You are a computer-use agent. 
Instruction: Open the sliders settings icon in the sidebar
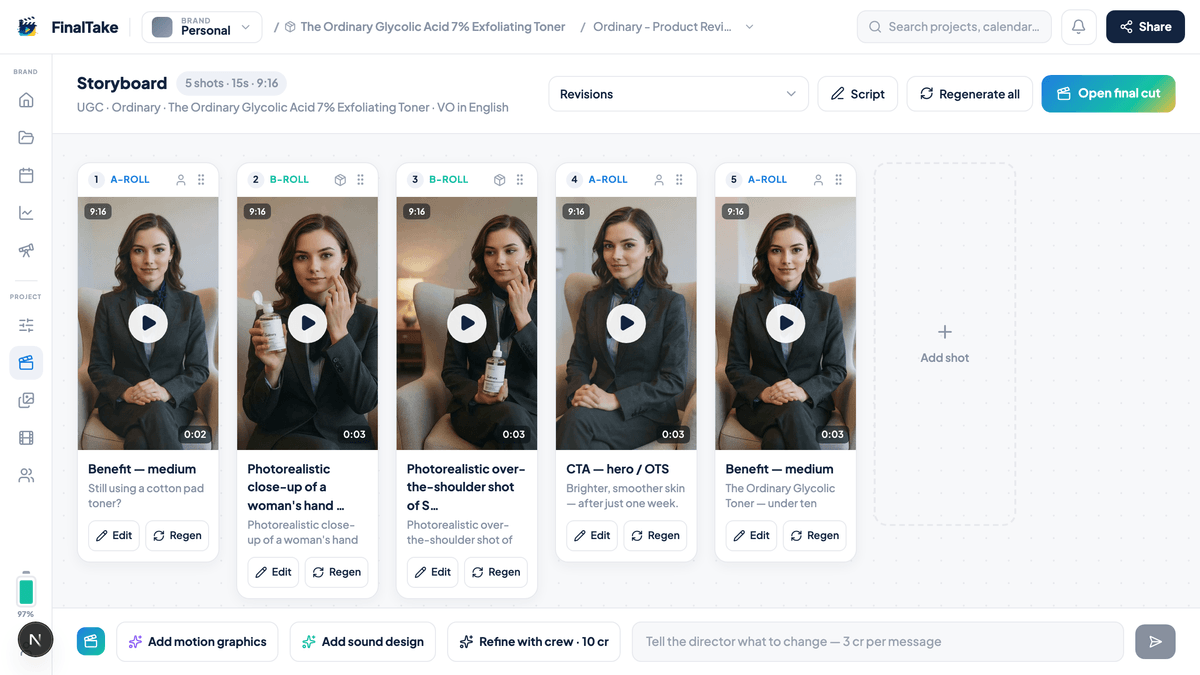26,325
